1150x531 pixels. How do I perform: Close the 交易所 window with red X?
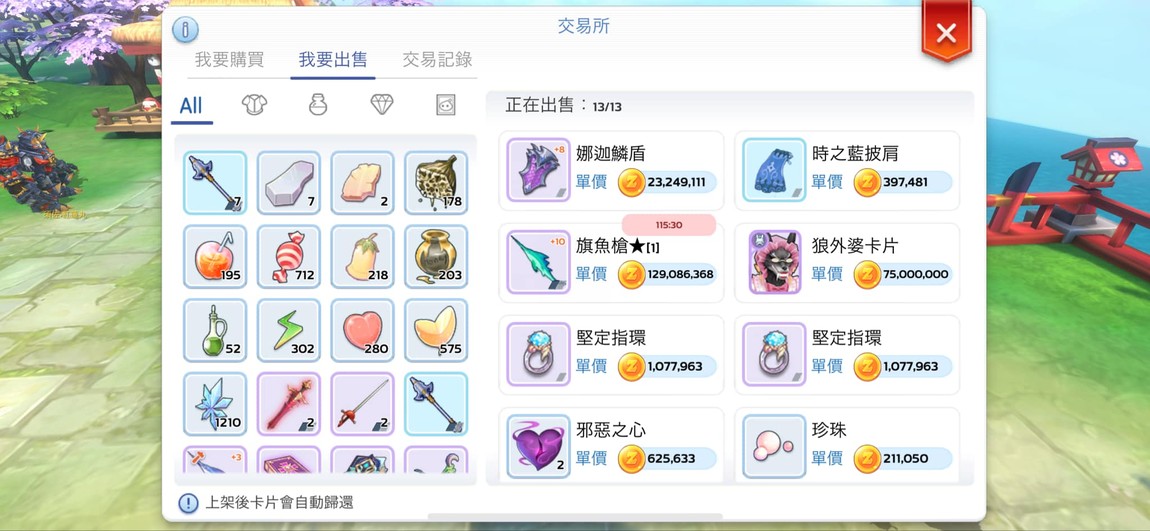pos(946,32)
